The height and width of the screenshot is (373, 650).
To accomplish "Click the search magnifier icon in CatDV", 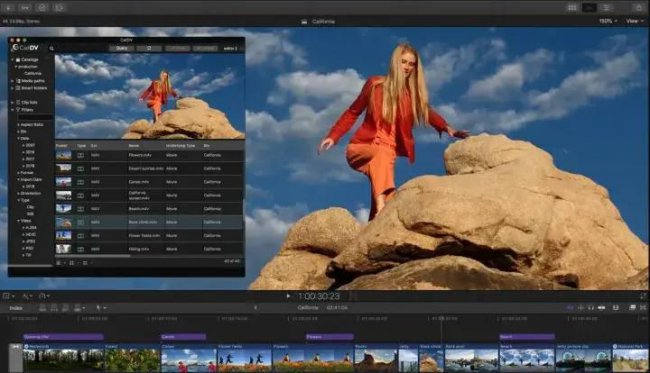I will tap(51, 48).
